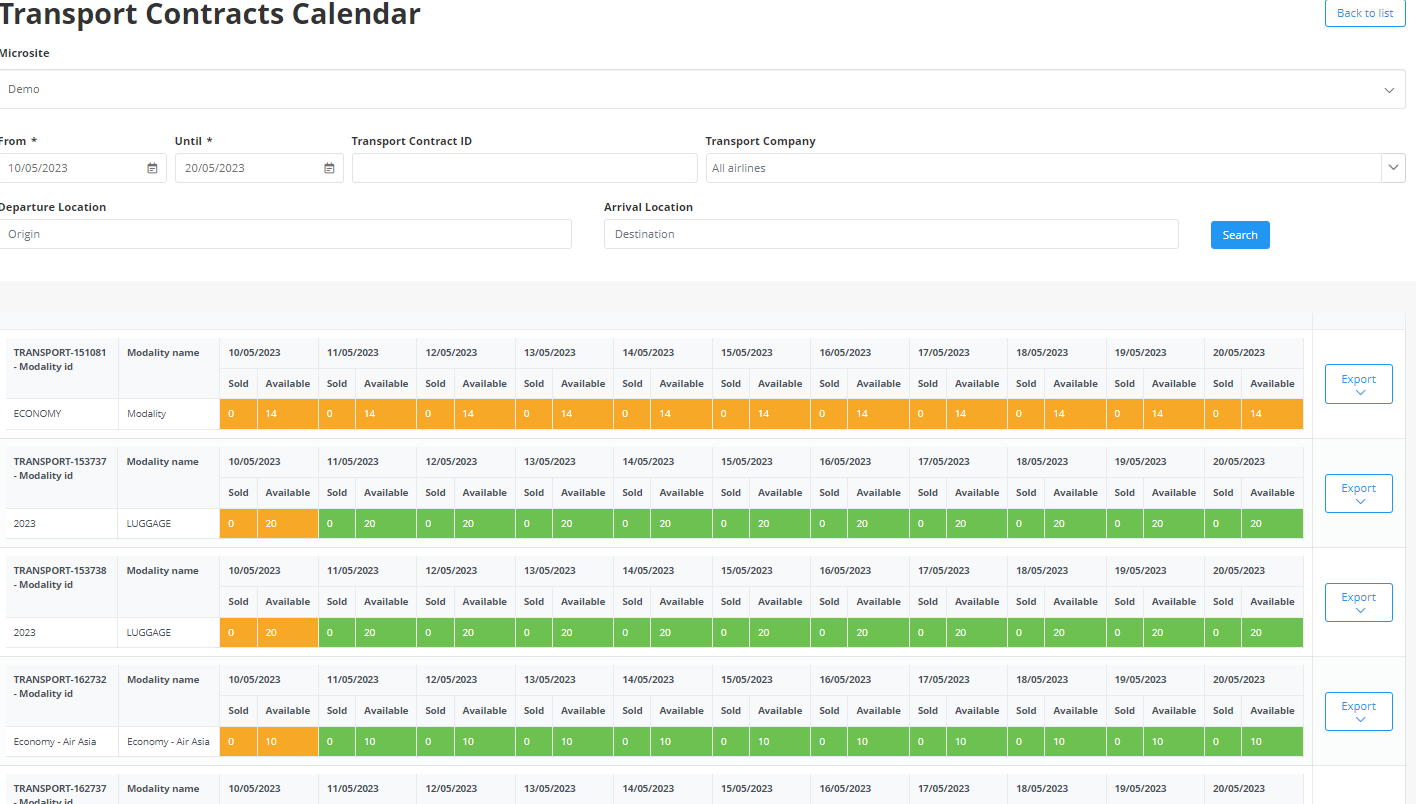
Task: Click Economy - Air Asia modality name cell
Action: pos(168,742)
